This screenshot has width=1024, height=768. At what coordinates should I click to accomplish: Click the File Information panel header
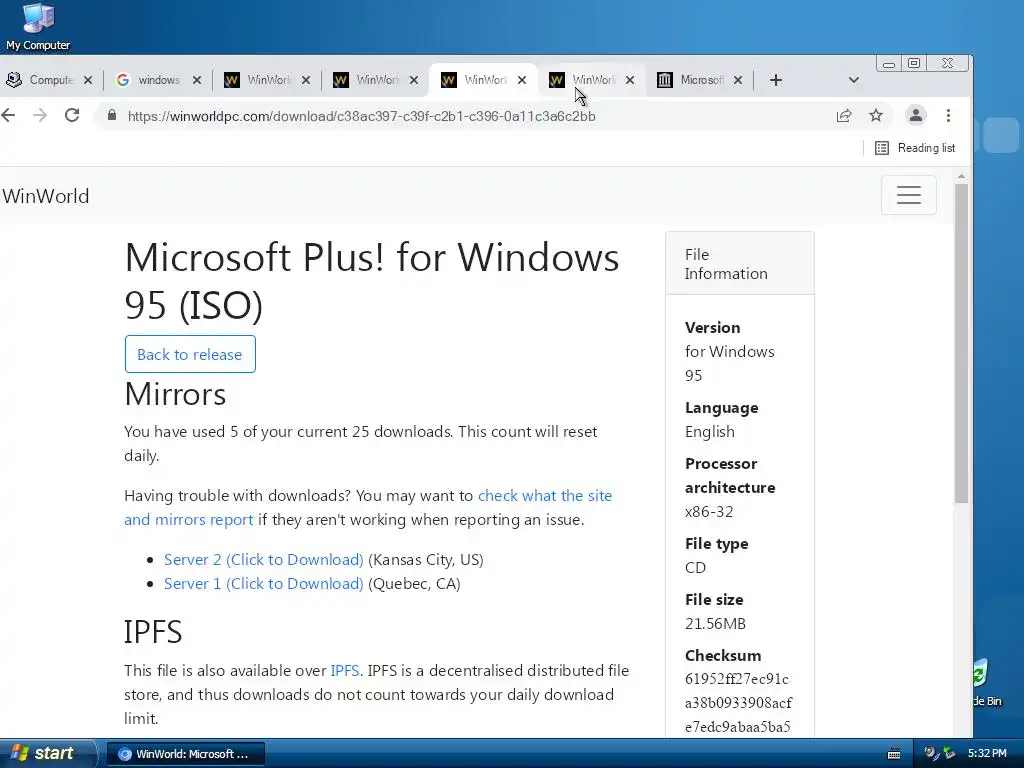click(739, 264)
